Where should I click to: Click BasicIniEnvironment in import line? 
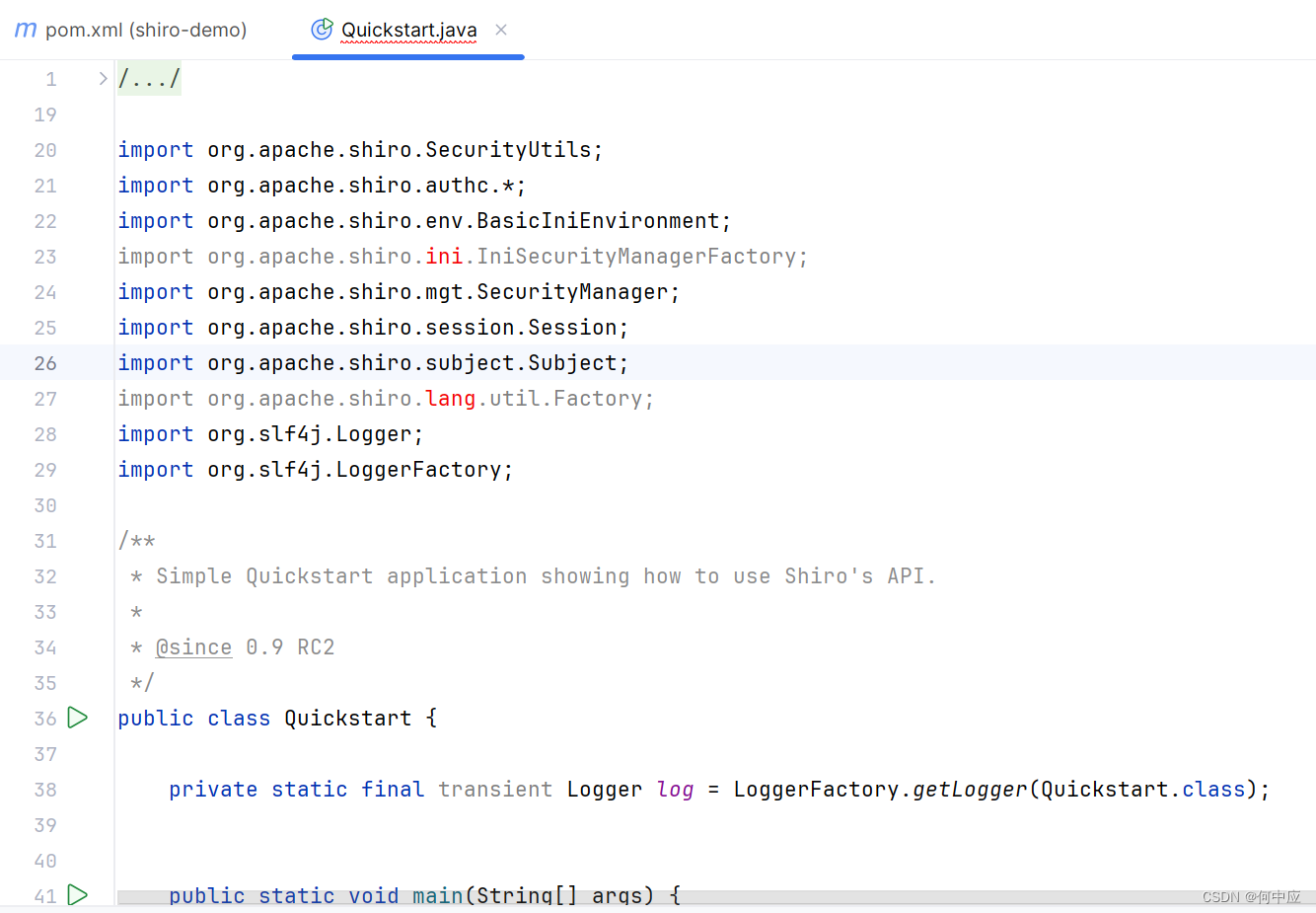click(598, 221)
